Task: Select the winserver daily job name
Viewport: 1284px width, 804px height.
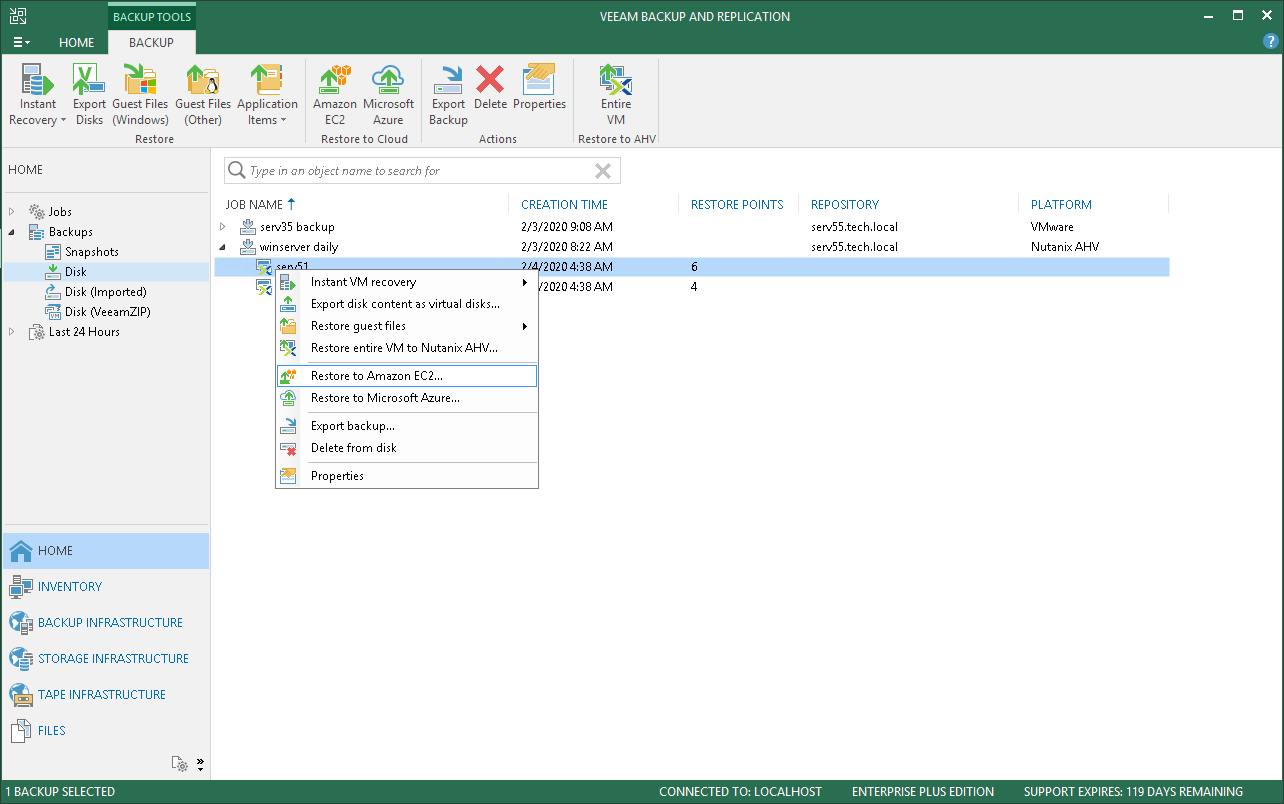Action: point(299,247)
